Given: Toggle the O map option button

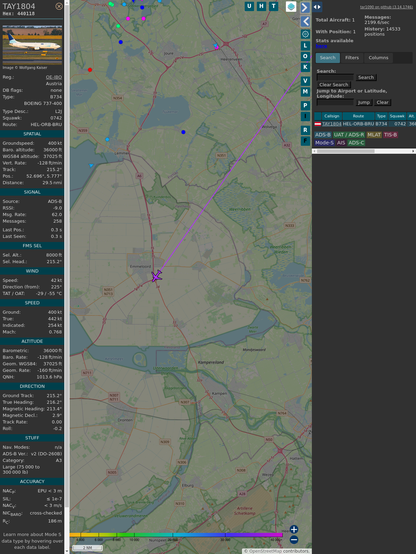Looking at the screenshot, I should [x=305, y=56].
